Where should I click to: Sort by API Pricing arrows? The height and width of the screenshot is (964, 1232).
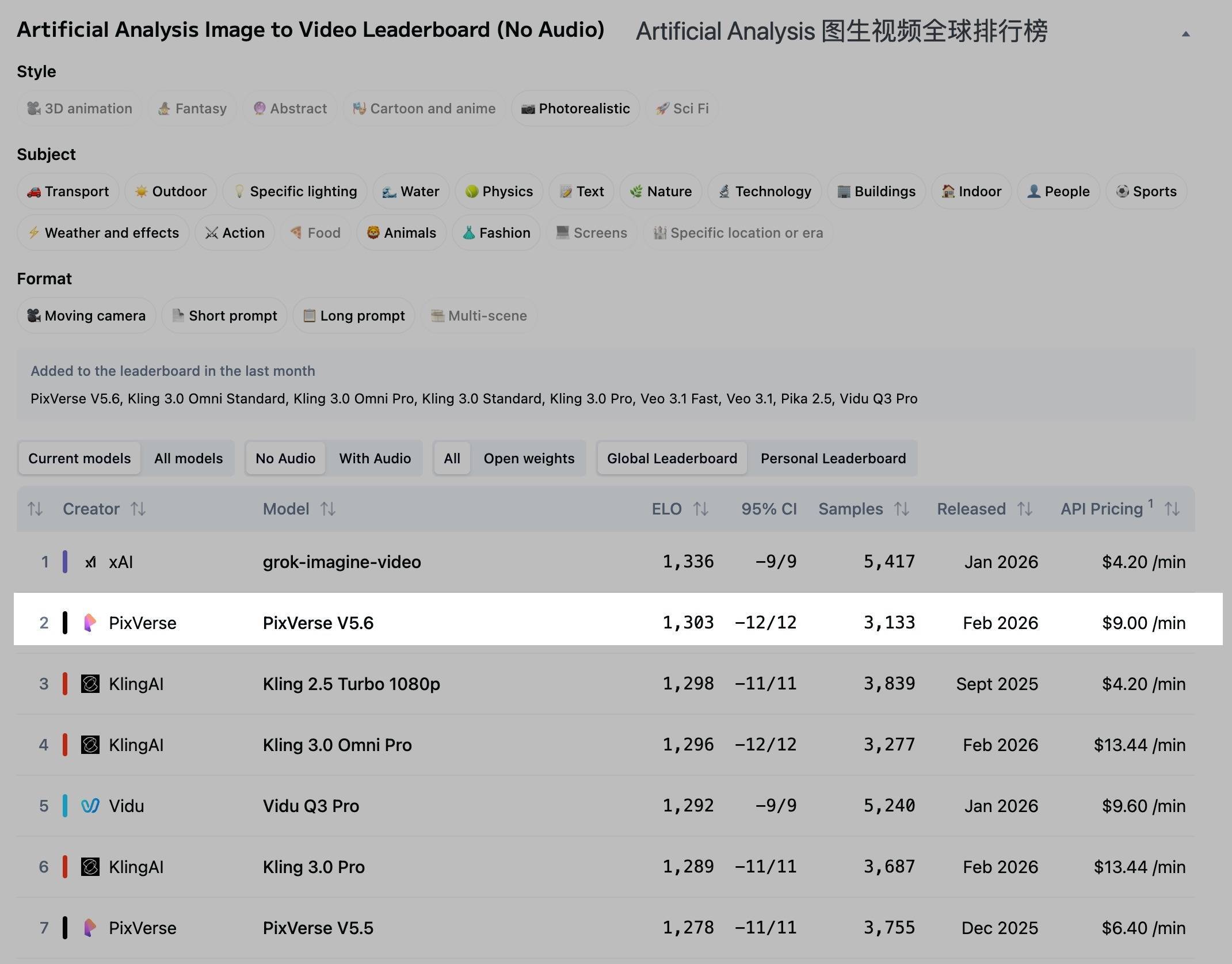[1172, 509]
